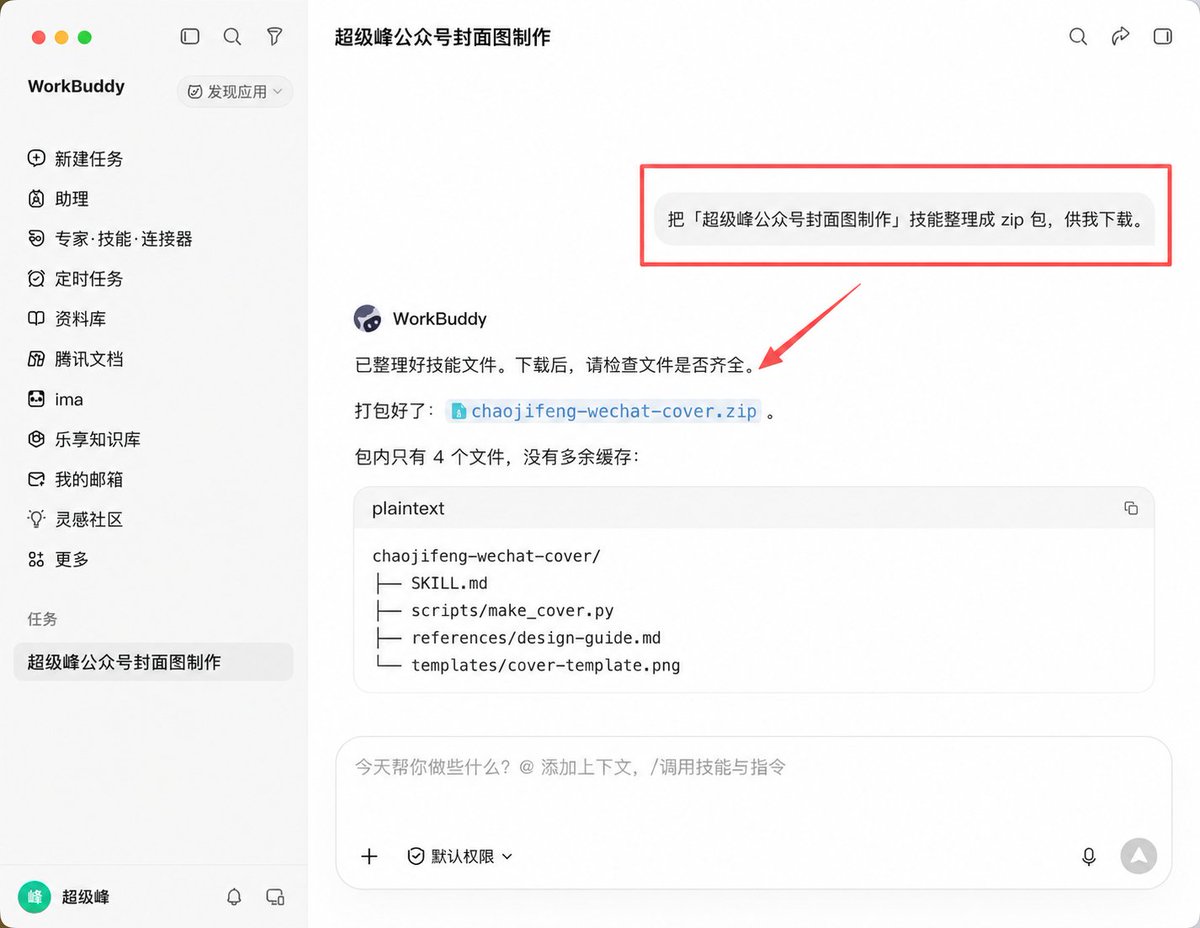Open the 发现应用 dropdown
The width and height of the screenshot is (1200, 928).
(x=235, y=91)
